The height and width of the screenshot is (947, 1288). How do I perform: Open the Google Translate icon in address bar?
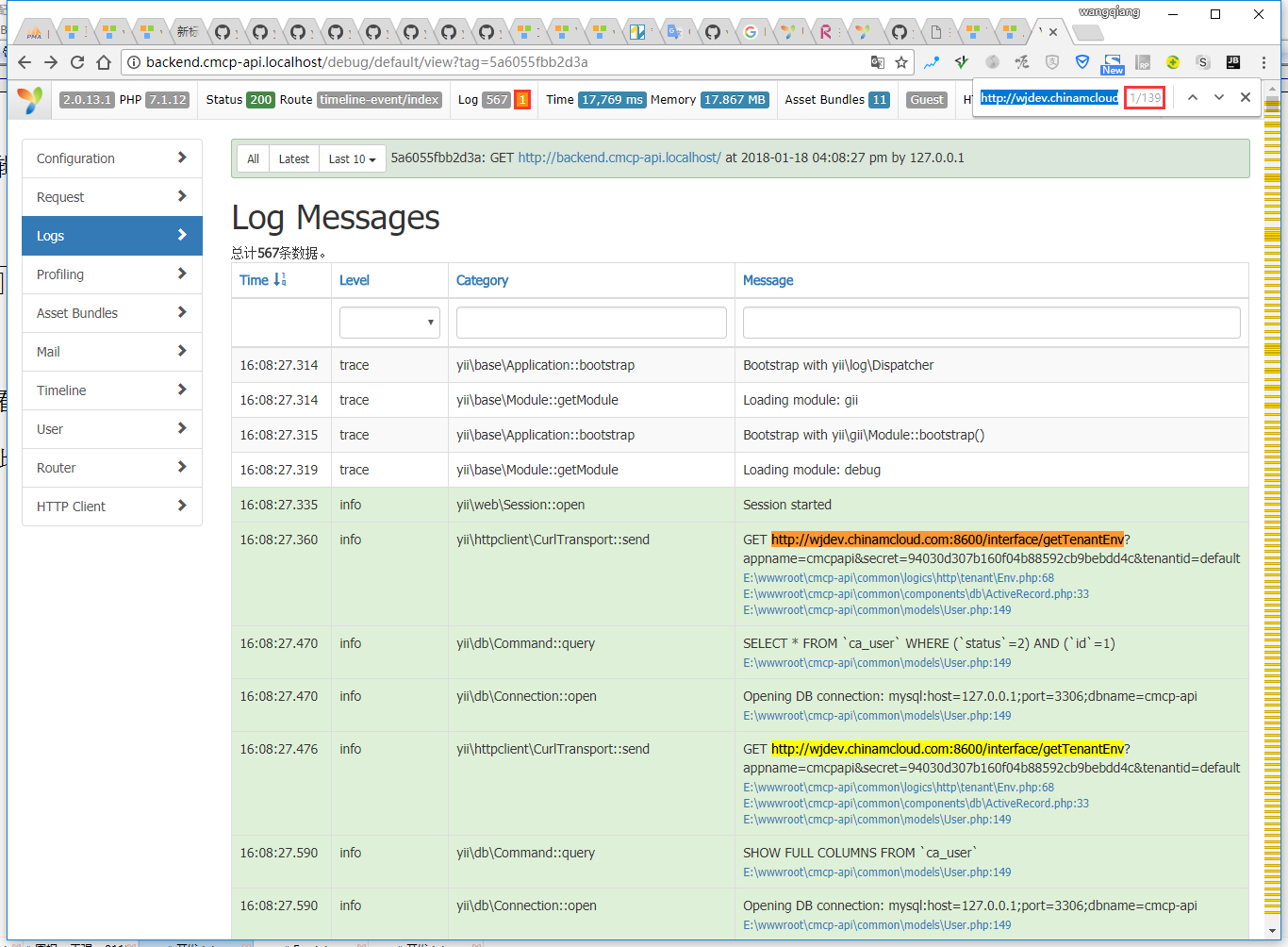pos(878,62)
